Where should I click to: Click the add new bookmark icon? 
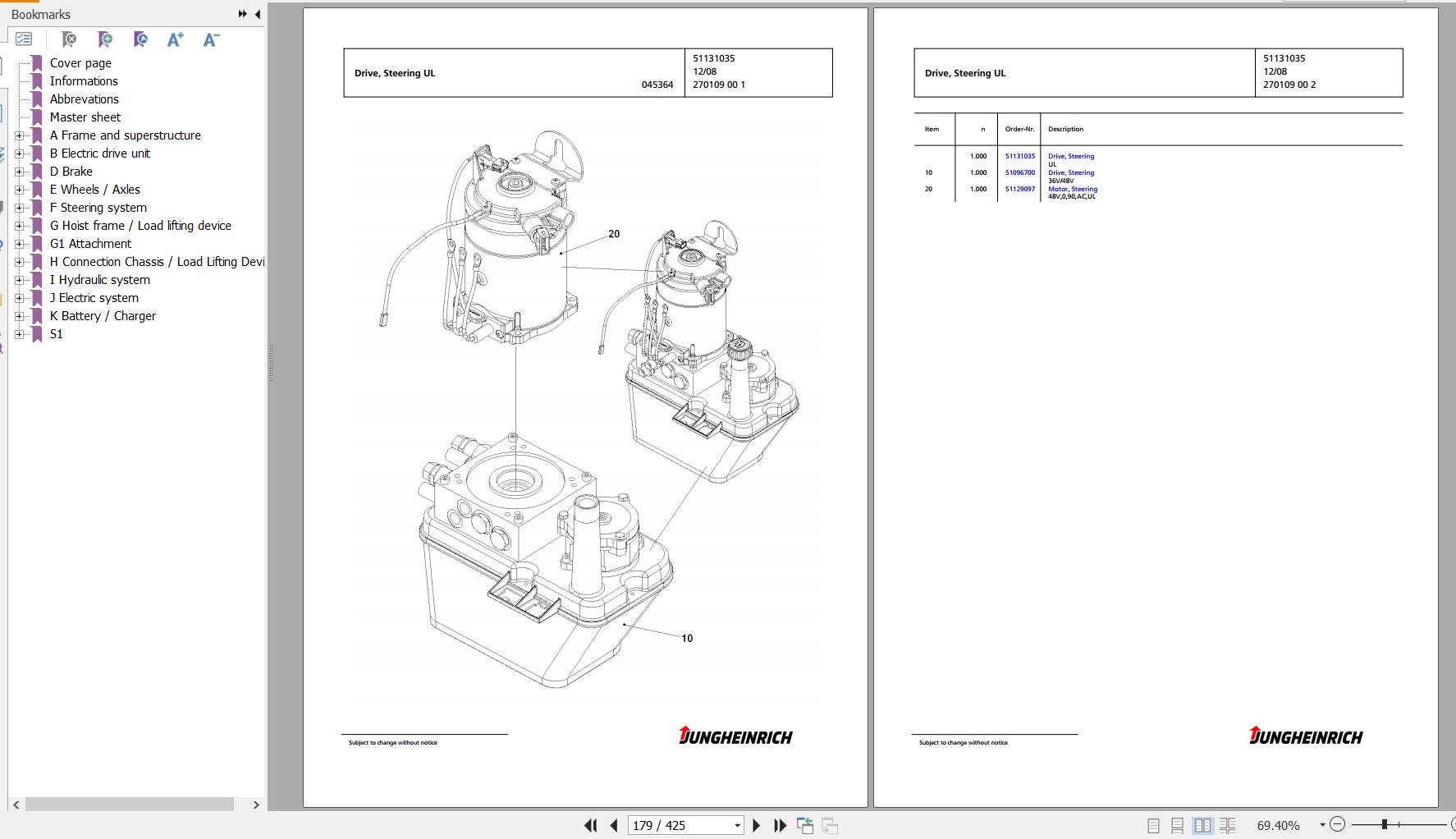point(105,39)
